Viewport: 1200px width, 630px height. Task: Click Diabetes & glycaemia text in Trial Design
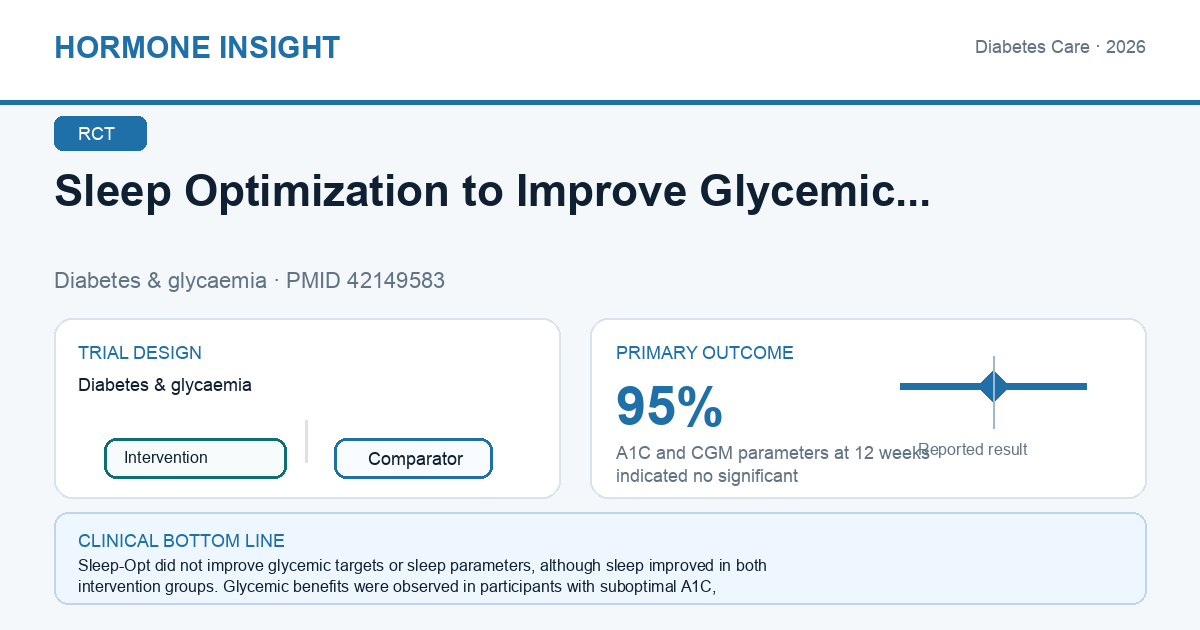coord(165,385)
